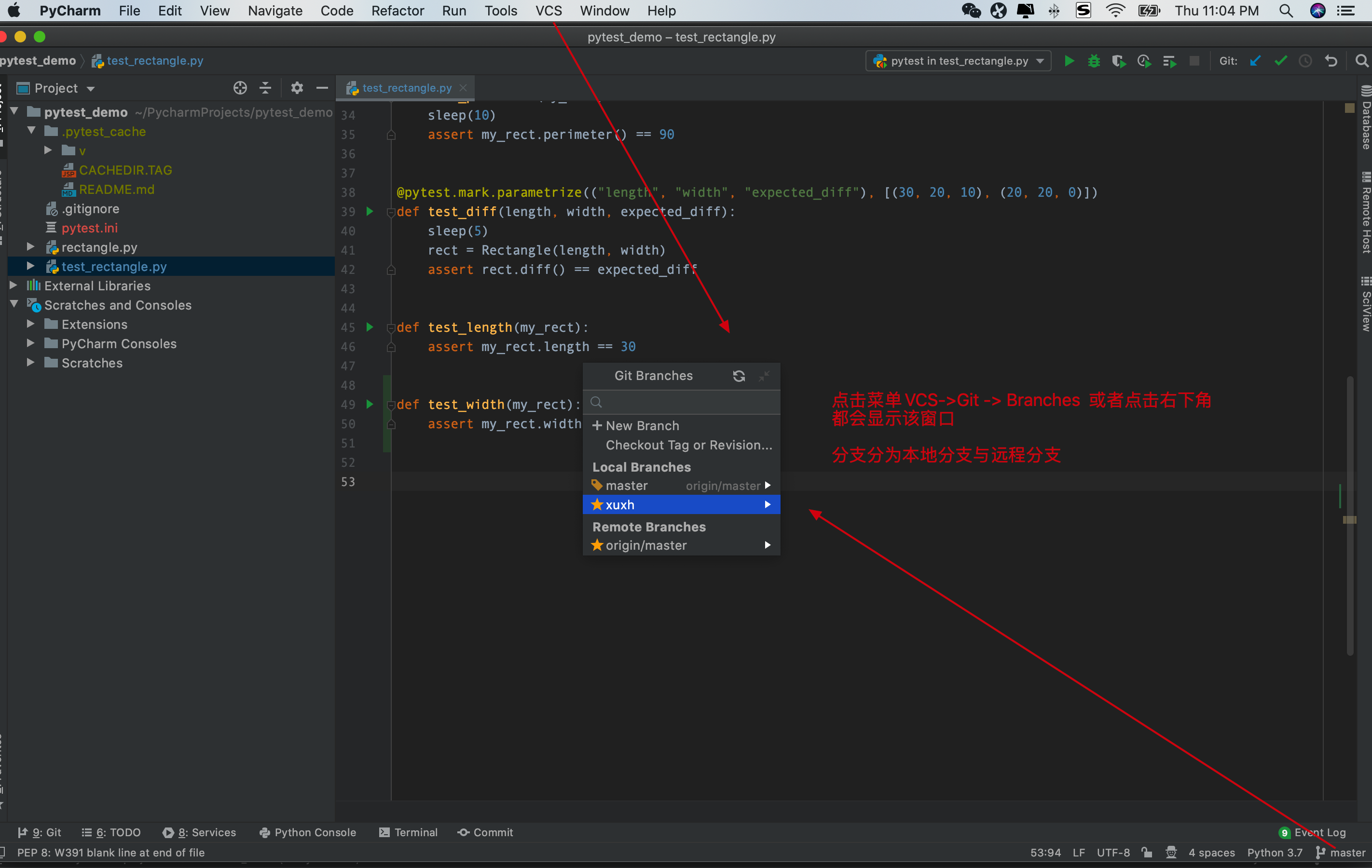Viewport: 1372px width, 868px height.
Task: Open Project panel settings gear
Action: point(297,88)
